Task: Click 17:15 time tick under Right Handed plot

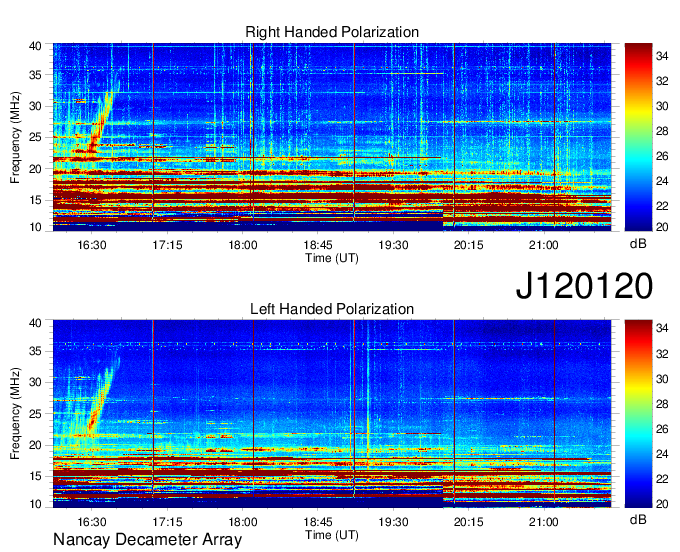Action: 167,245
